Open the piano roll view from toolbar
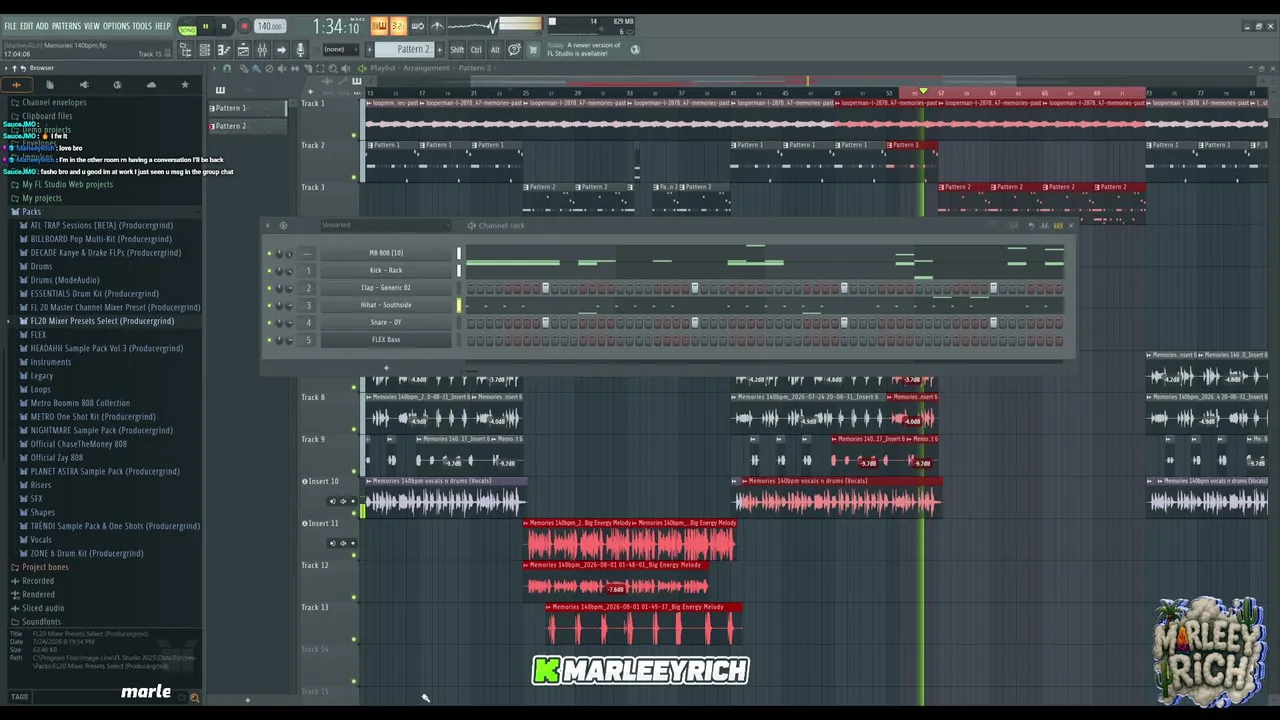 (x=224, y=50)
